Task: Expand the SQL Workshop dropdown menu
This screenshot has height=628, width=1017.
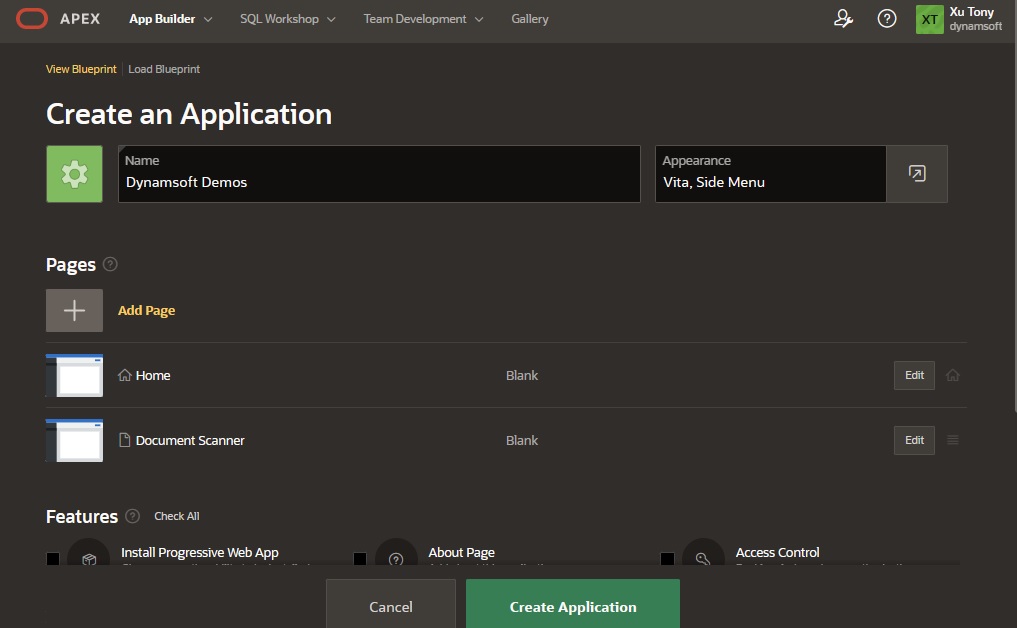Action: point(287,19)
